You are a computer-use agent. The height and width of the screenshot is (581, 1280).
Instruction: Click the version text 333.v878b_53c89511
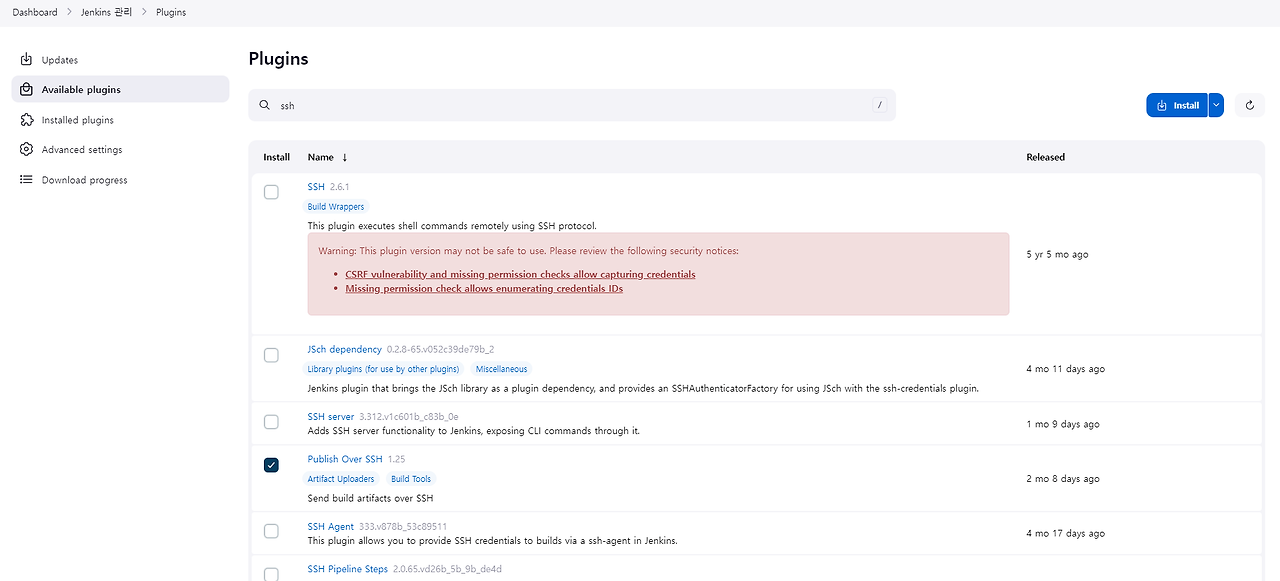click(403, 526)
